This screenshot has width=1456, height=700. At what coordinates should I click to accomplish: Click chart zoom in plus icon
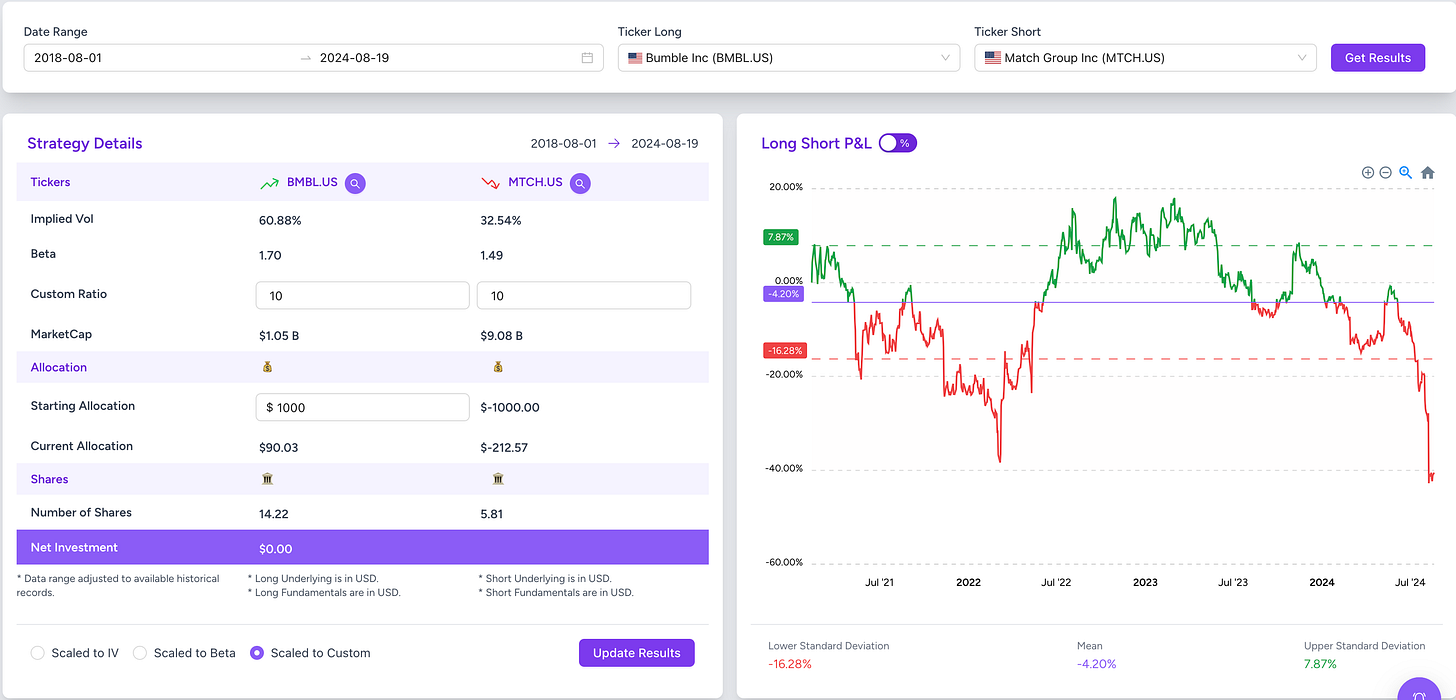(x=1368, y=172)
